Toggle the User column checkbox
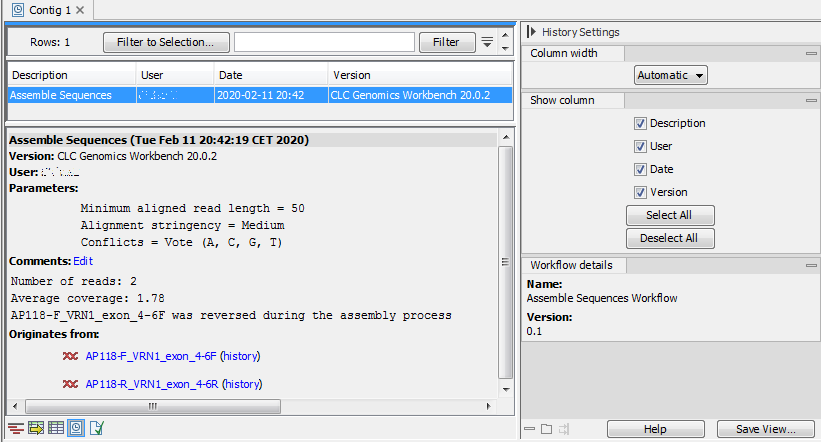This screenshot has width=821, height=442. point(640,146)
